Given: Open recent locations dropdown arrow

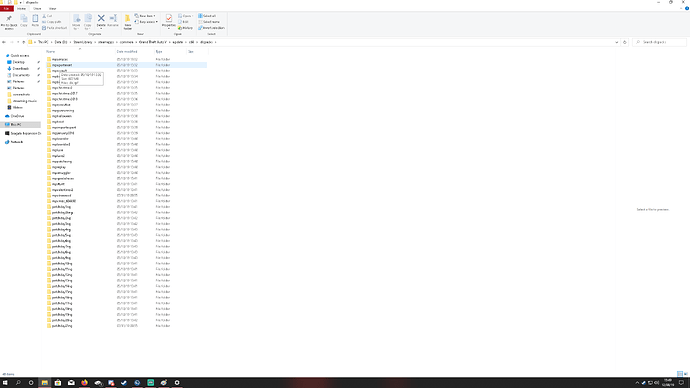Looking at the screenshot, I should [18, 42].
